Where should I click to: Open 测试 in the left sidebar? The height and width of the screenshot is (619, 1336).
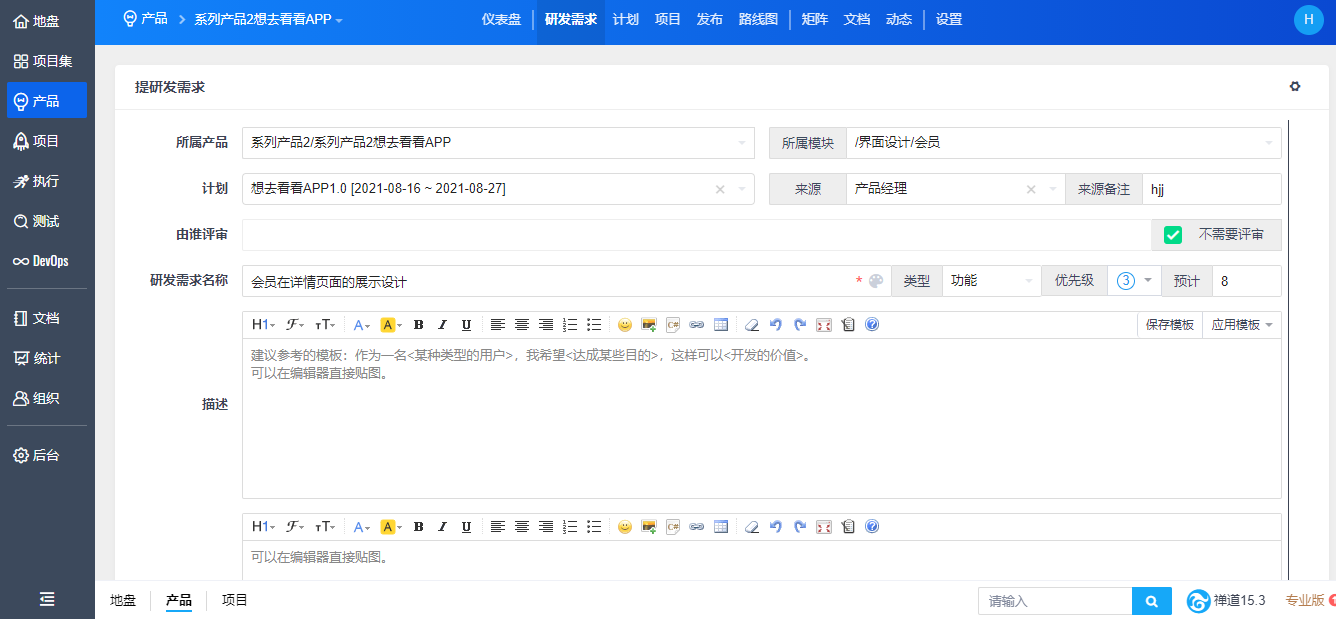pyautogui.click(x=46, y=221)
